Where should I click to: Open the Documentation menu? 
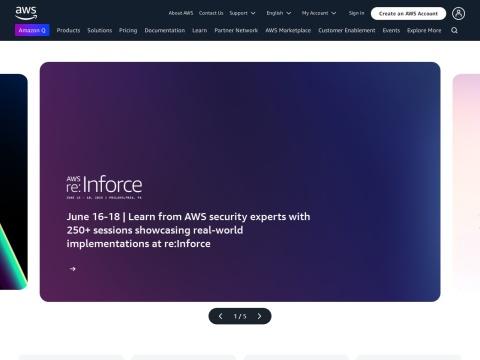[165, 30]
